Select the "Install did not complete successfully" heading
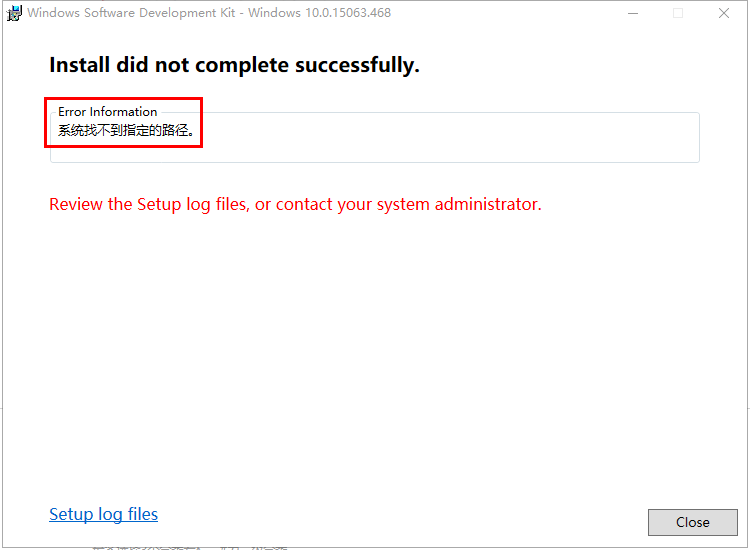 coord(234,65)
